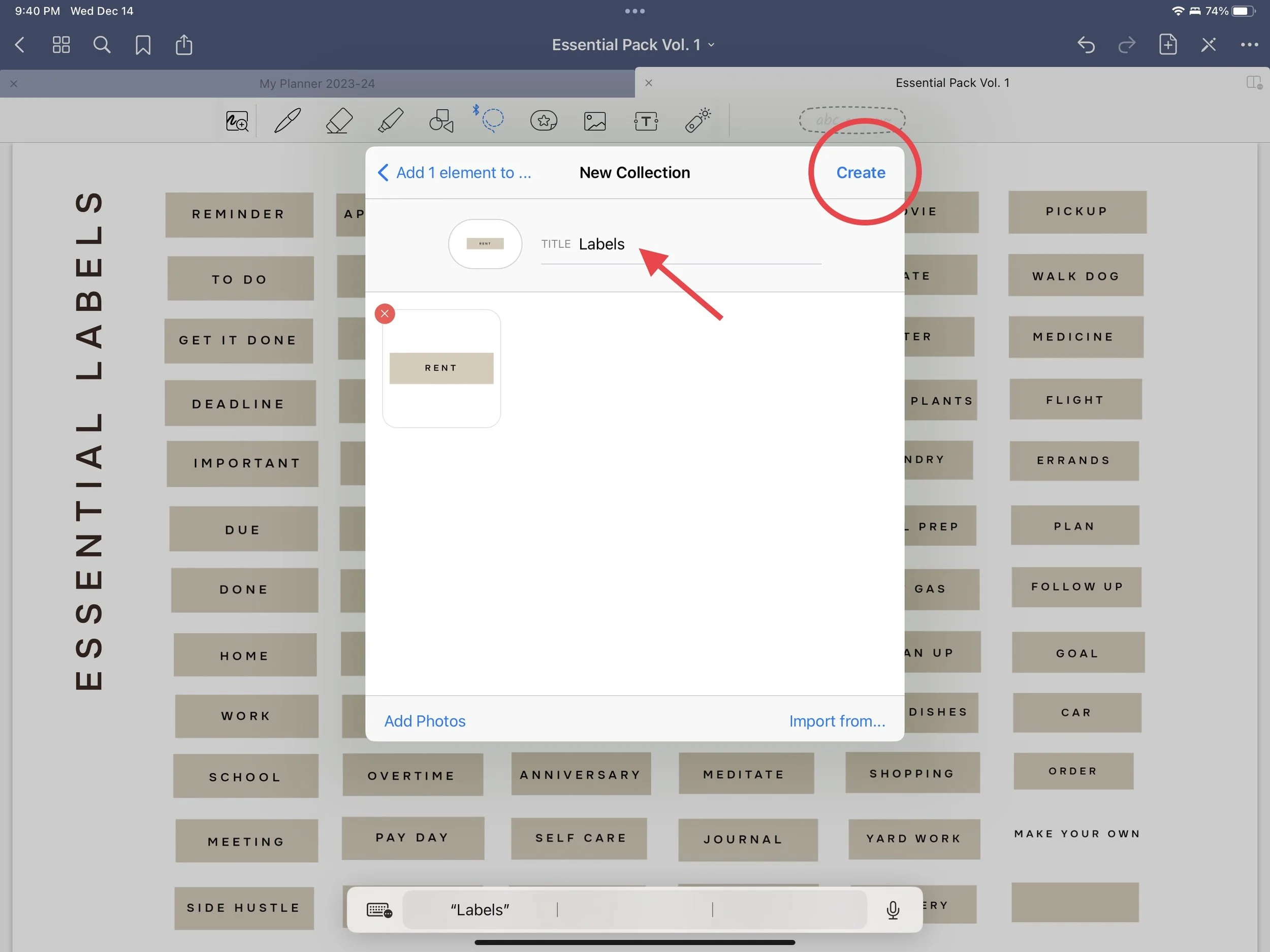1270x952 pixels.
Task: Tap the Add Photos link
Action: [424, 721]
